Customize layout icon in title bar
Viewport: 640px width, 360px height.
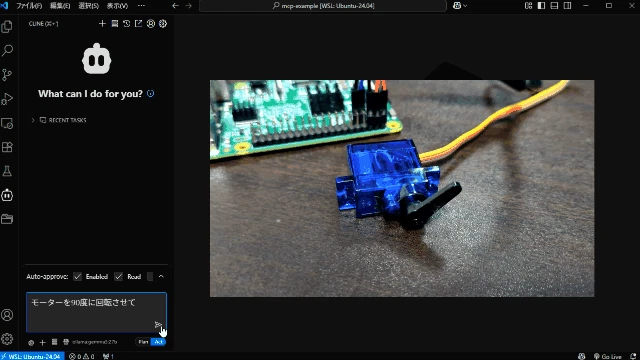[528, 6]
